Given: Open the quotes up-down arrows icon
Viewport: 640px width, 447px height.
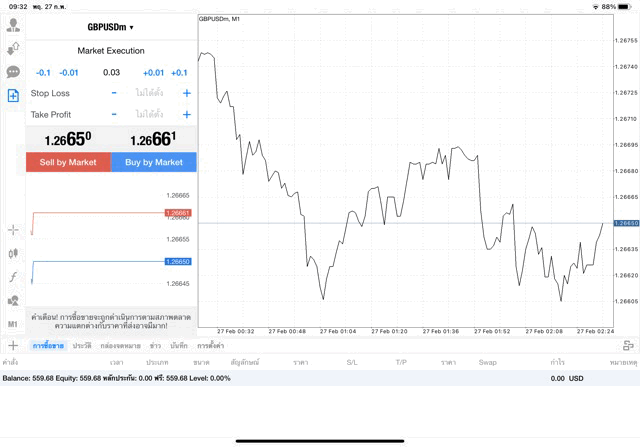Looking at the screenshot, I should click(13, 49).
